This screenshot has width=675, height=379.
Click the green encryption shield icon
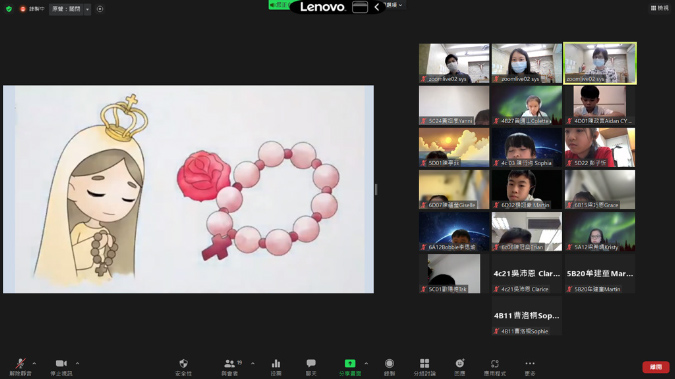9,9
